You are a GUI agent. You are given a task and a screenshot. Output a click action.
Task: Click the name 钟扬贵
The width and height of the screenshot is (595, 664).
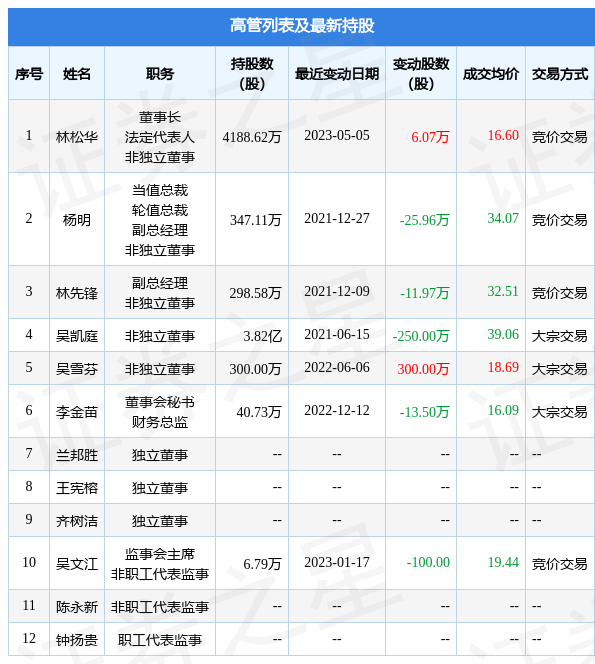click(77, 640)
